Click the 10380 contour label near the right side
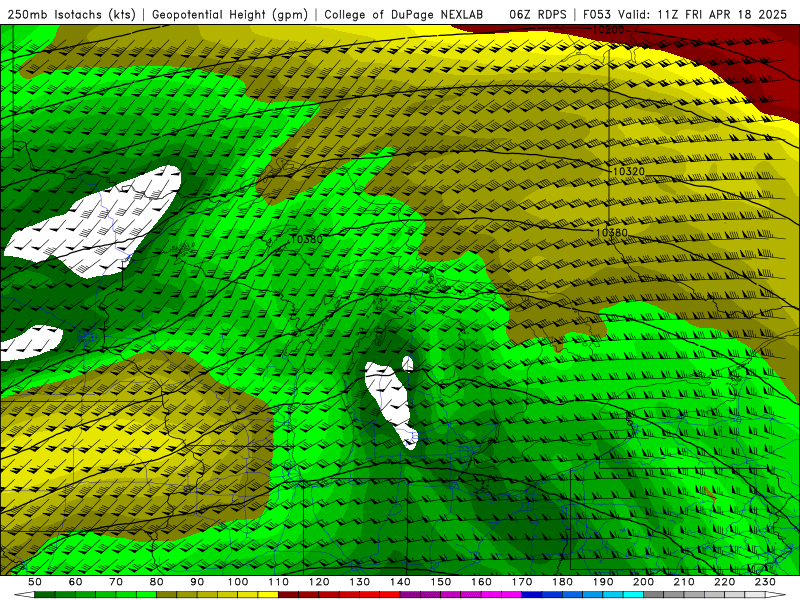 click(612, 233)
